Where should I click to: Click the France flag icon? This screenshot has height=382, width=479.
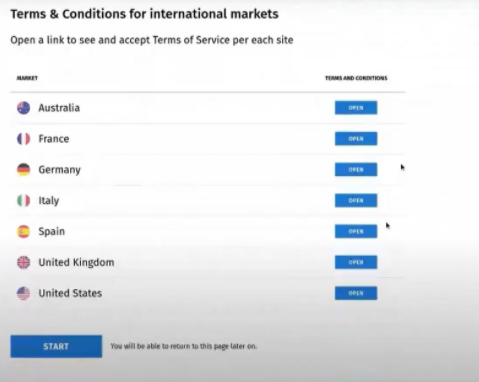pyautogui.click(x=23, y=139)
